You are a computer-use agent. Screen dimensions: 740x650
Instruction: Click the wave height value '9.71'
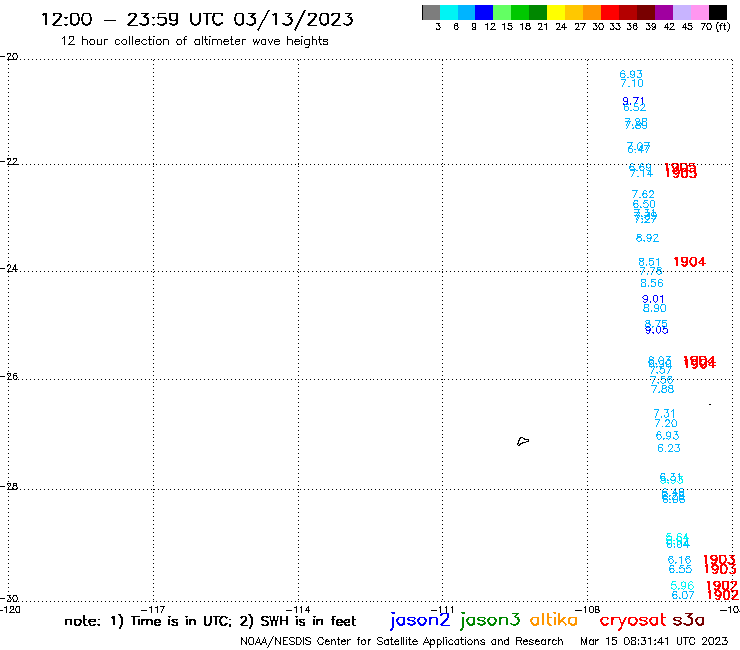pos(633,101)
